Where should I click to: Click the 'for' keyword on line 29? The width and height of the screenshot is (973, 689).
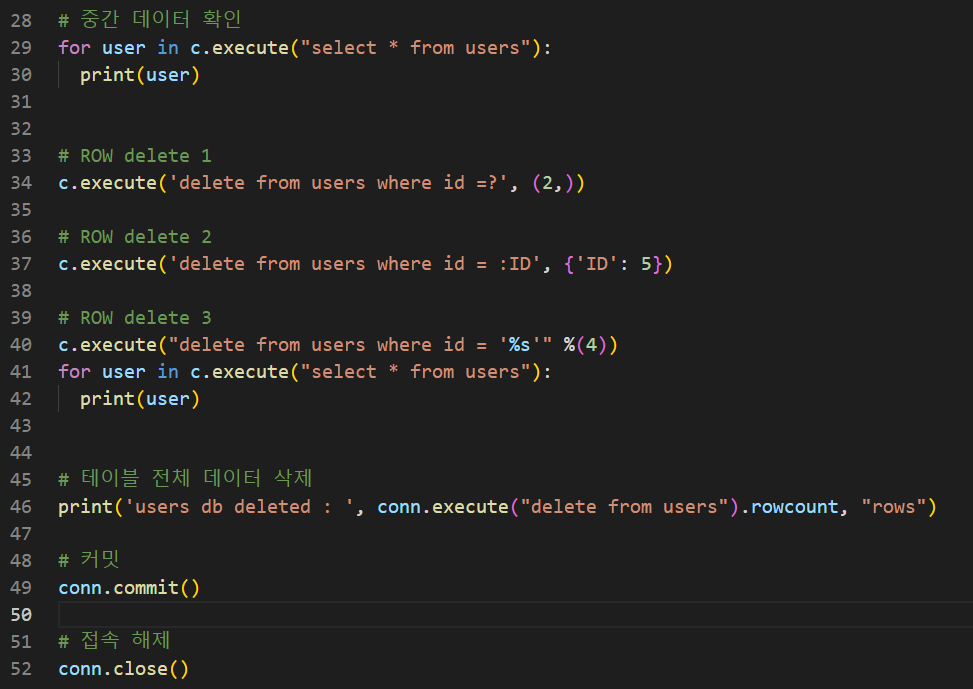pyautogui.click(x=74, y=48)
